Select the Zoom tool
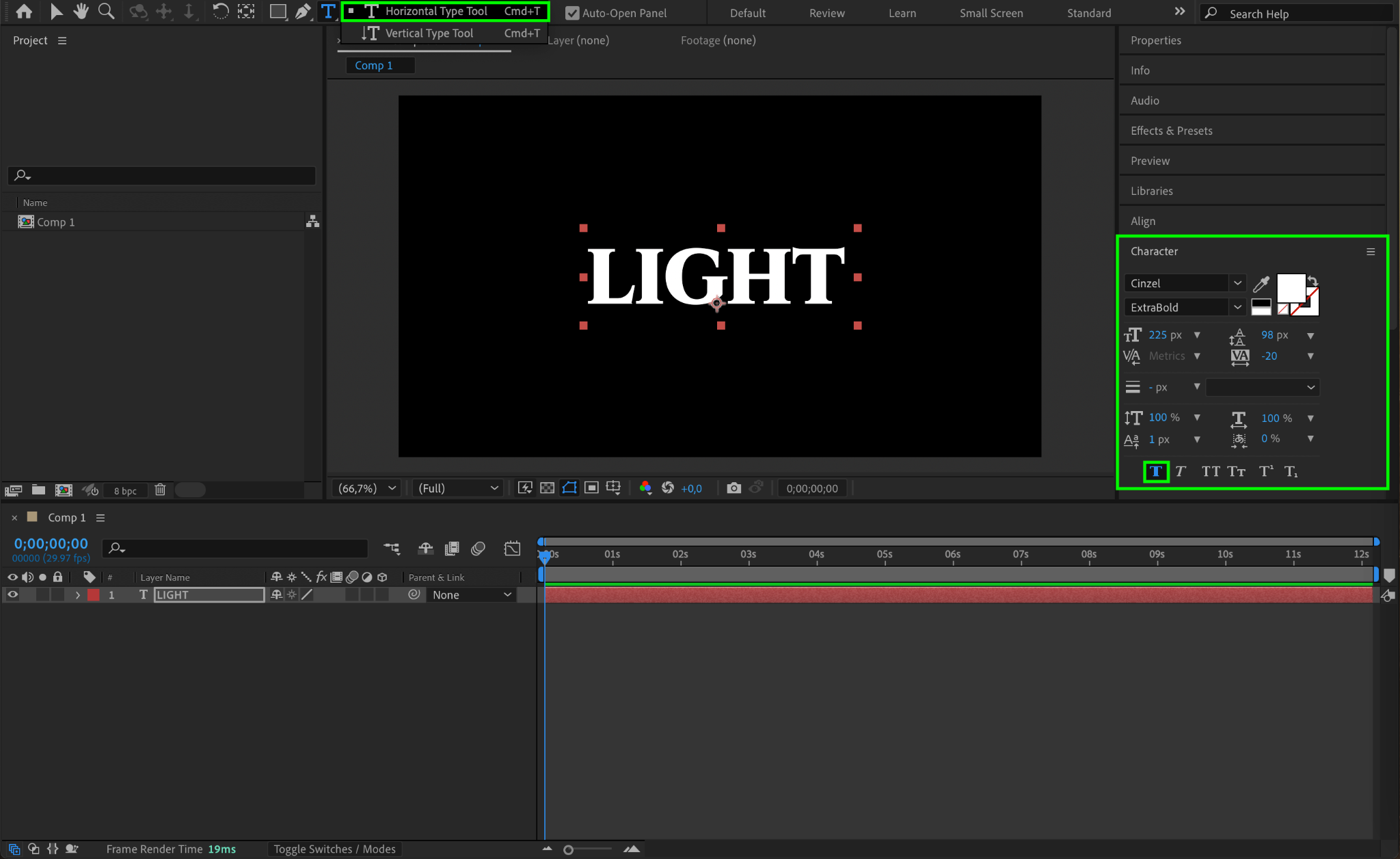1400x859 pixels. click(106, 11)
